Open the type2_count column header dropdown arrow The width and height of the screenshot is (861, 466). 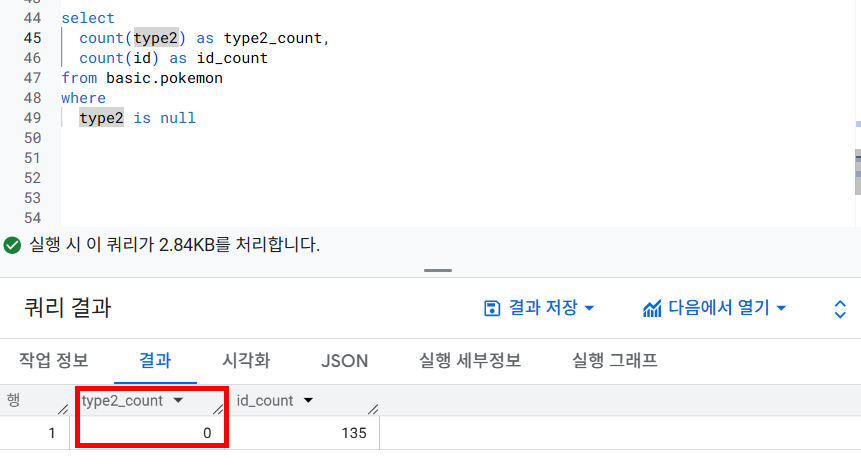point(179,401)
